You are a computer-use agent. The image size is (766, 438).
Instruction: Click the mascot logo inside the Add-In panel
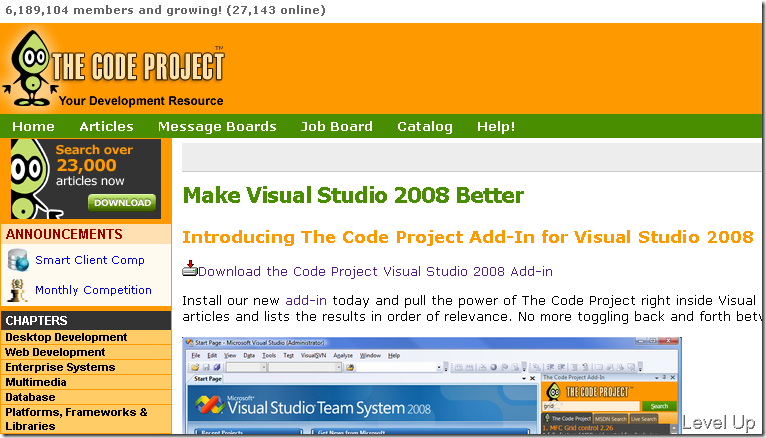[x=553, y=391]
